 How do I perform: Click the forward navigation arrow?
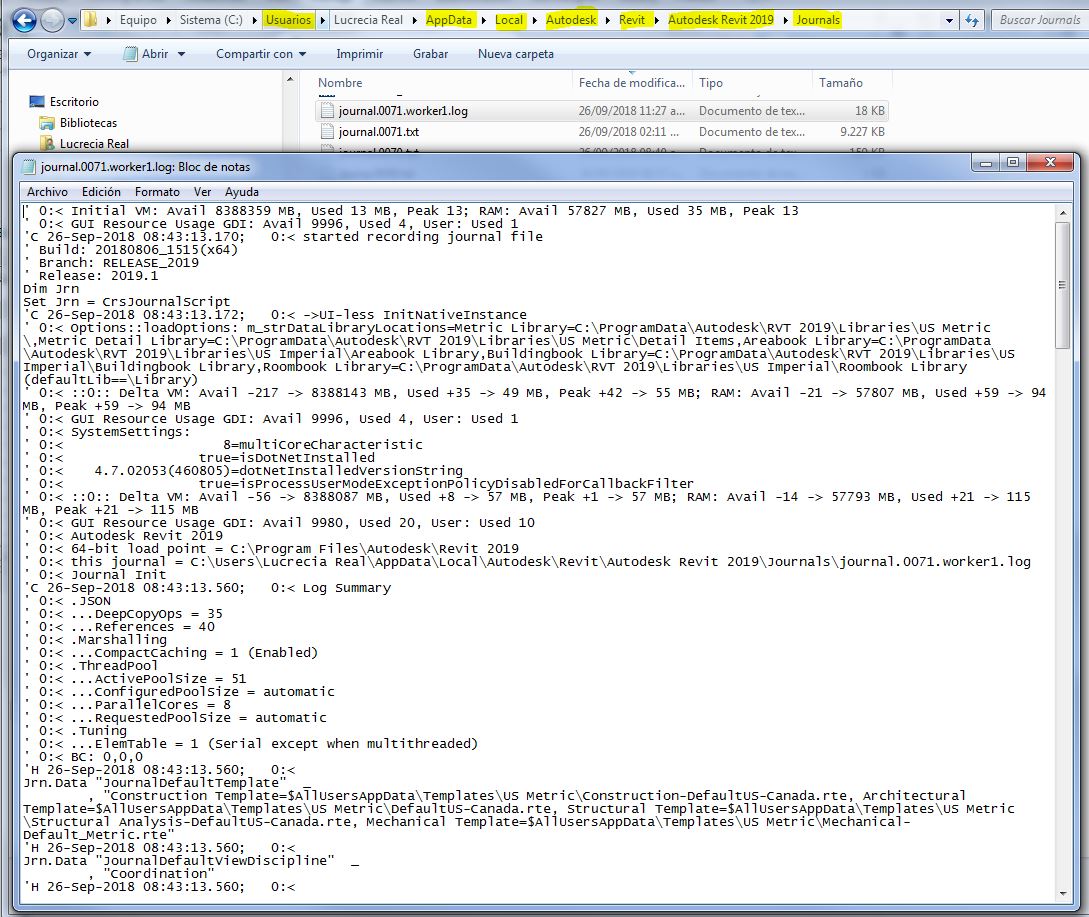[x=52, y=18]
